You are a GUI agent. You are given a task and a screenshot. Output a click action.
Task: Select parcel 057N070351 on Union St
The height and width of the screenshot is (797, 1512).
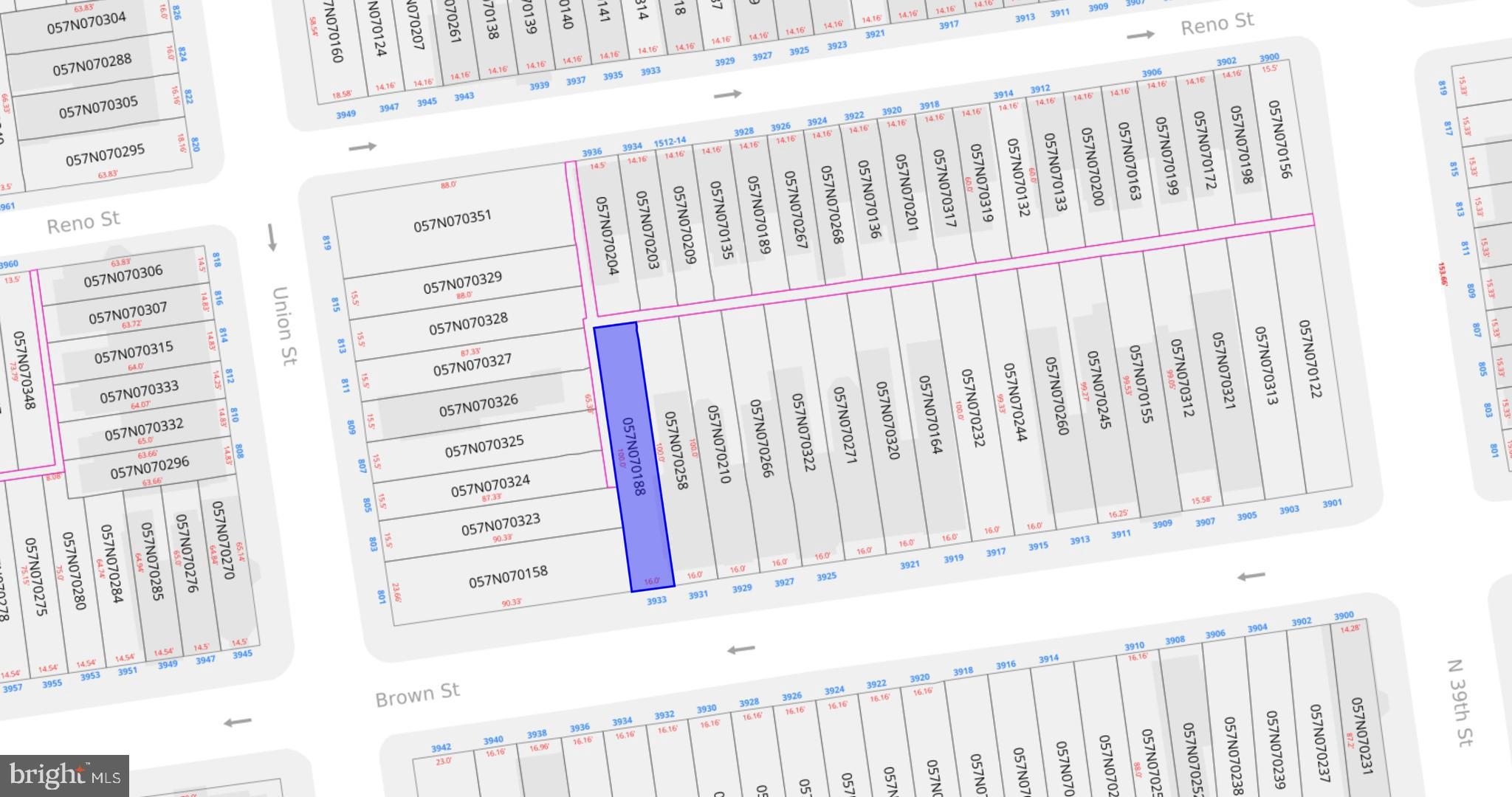[x=452, y=221]
